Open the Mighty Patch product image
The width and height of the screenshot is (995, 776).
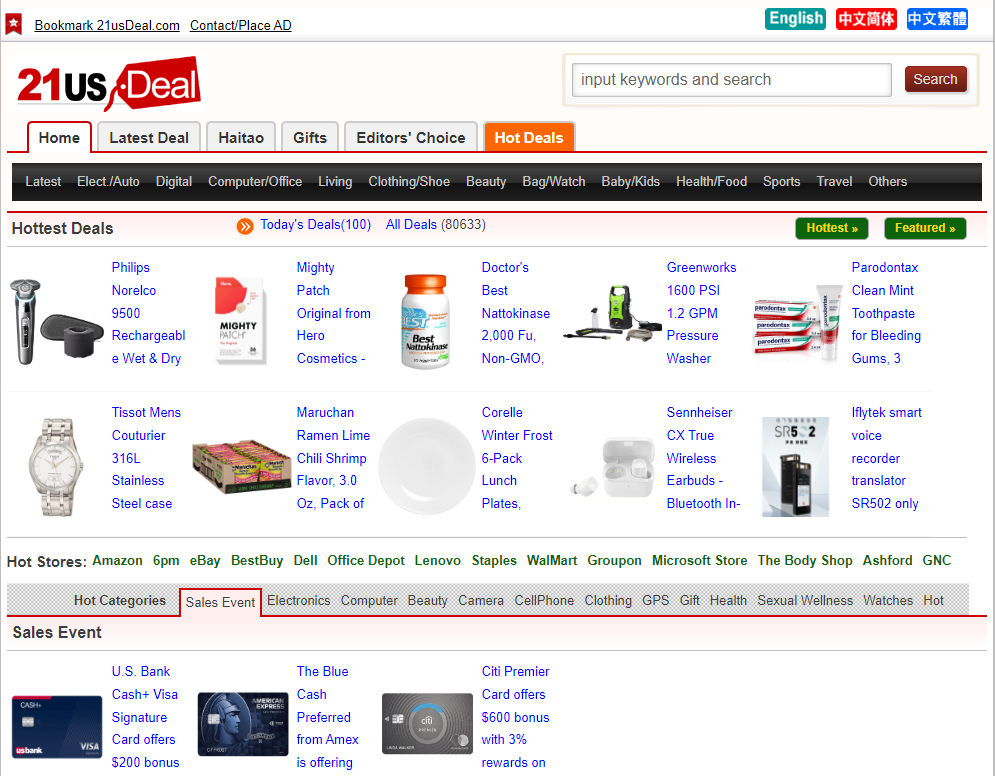click(x=240, y=320)
